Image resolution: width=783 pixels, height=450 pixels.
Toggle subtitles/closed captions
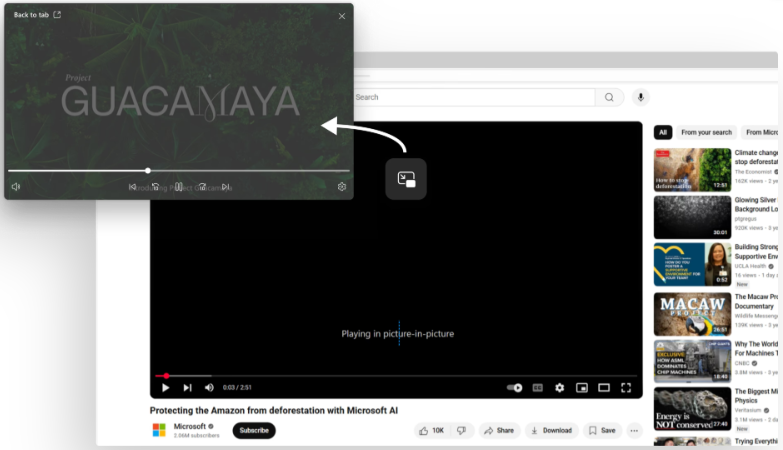coord(537,388)
